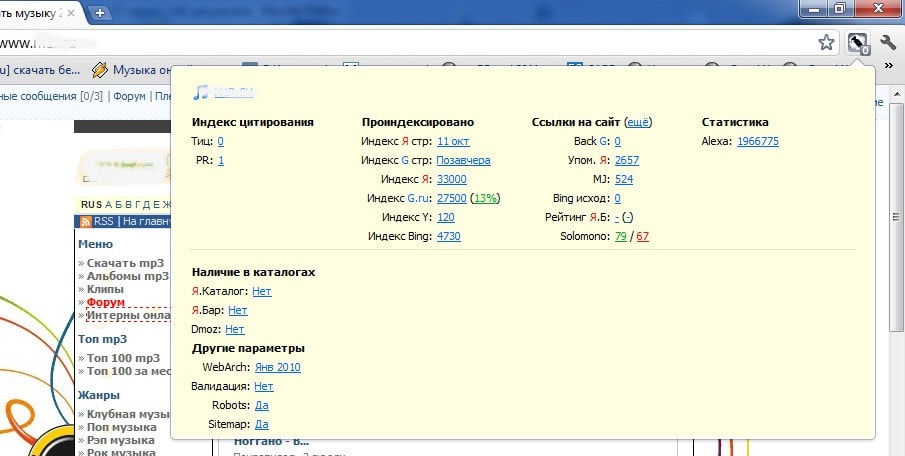Click the RSS feed icon

[x=85, y=221]
